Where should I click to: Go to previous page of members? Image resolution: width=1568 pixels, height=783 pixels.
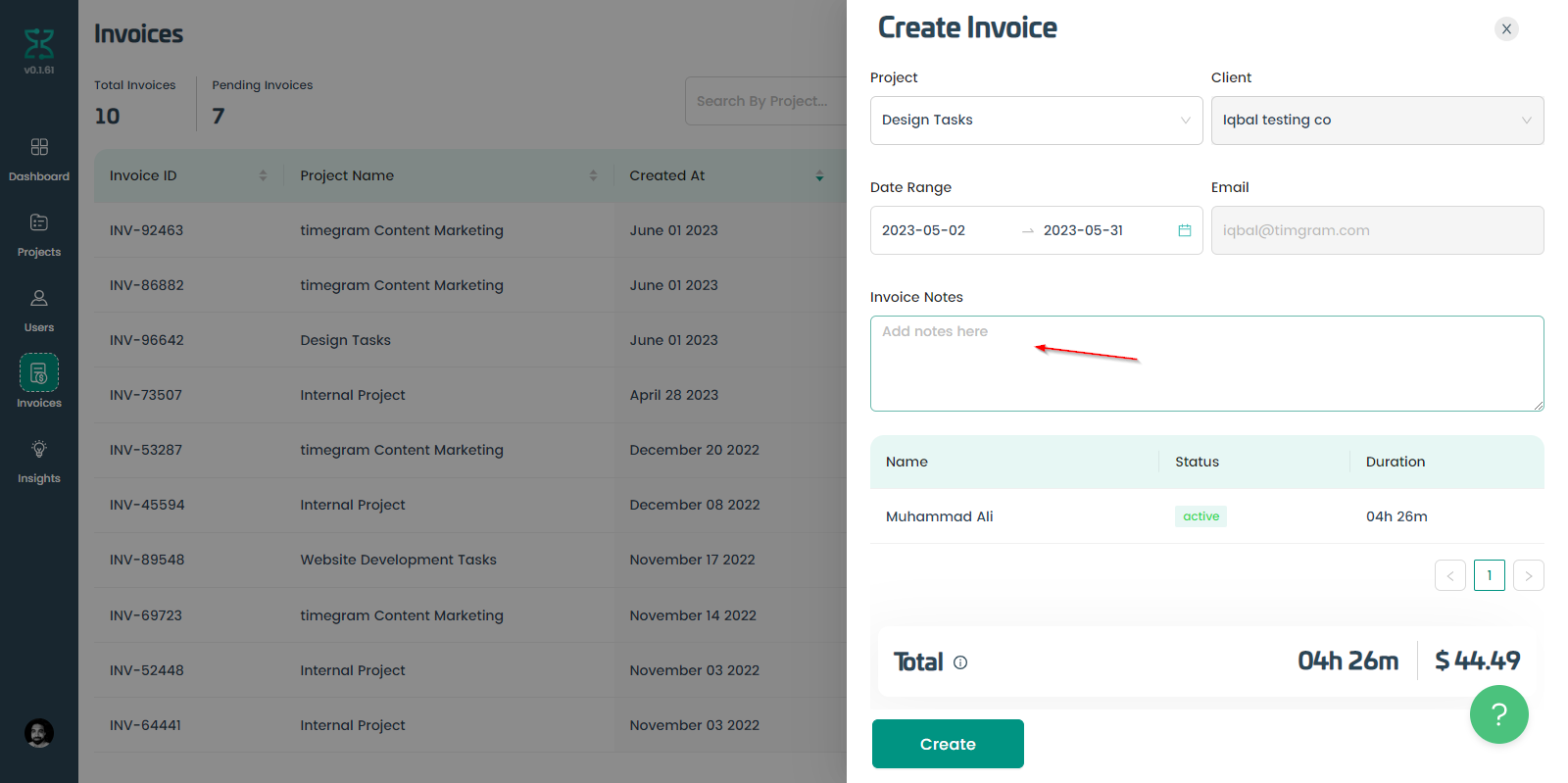click(x=1450, y=575)
